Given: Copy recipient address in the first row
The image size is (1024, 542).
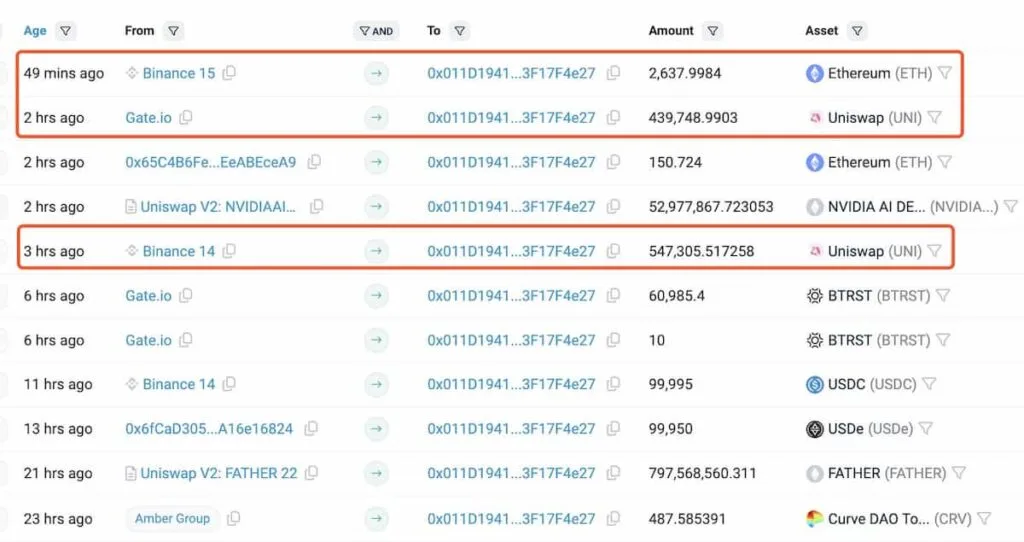Looking at the screenshot, I should pyautogui.click(x=614, y=73).
